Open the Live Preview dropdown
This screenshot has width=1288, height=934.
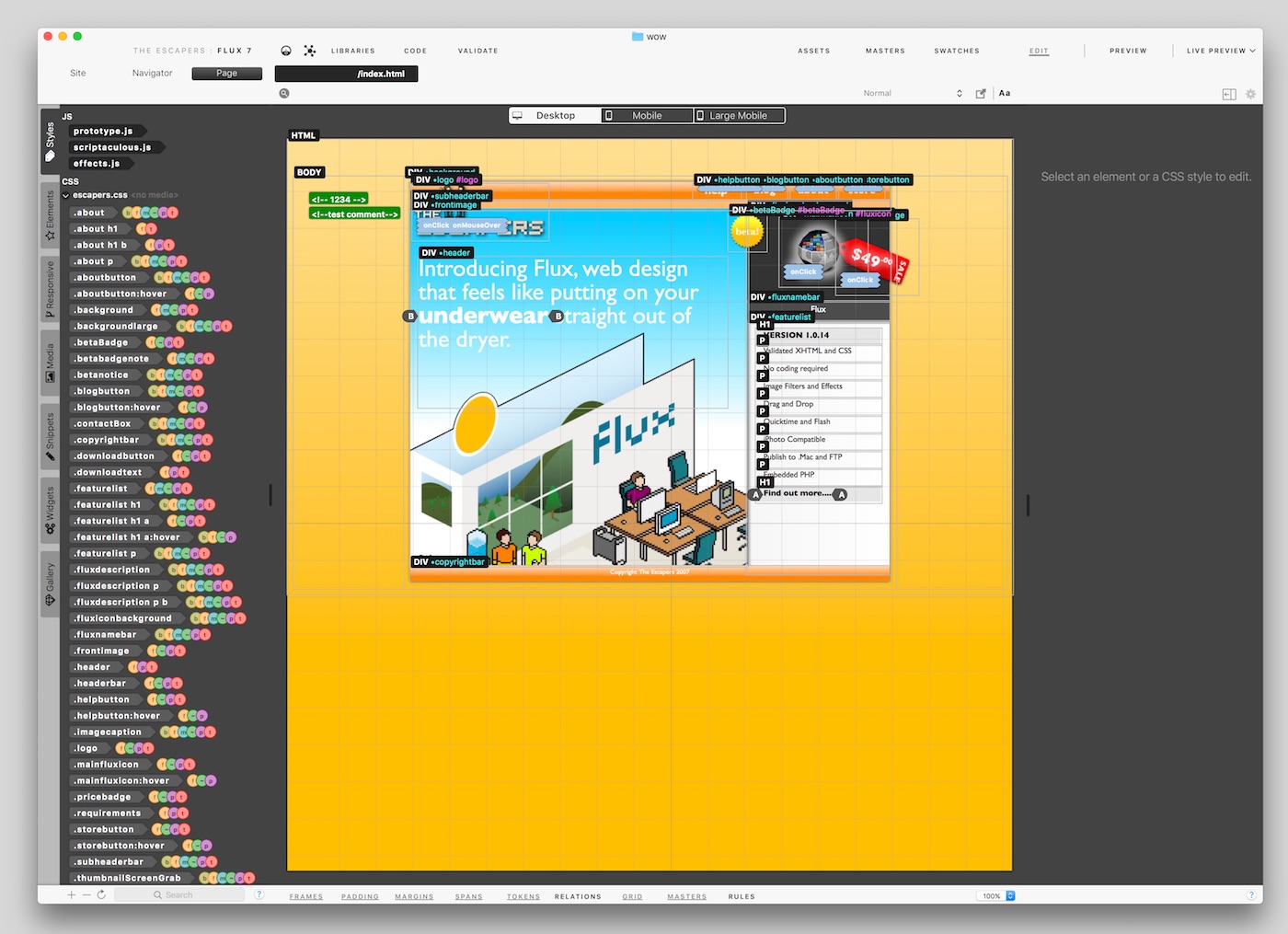coord(1221,51)
